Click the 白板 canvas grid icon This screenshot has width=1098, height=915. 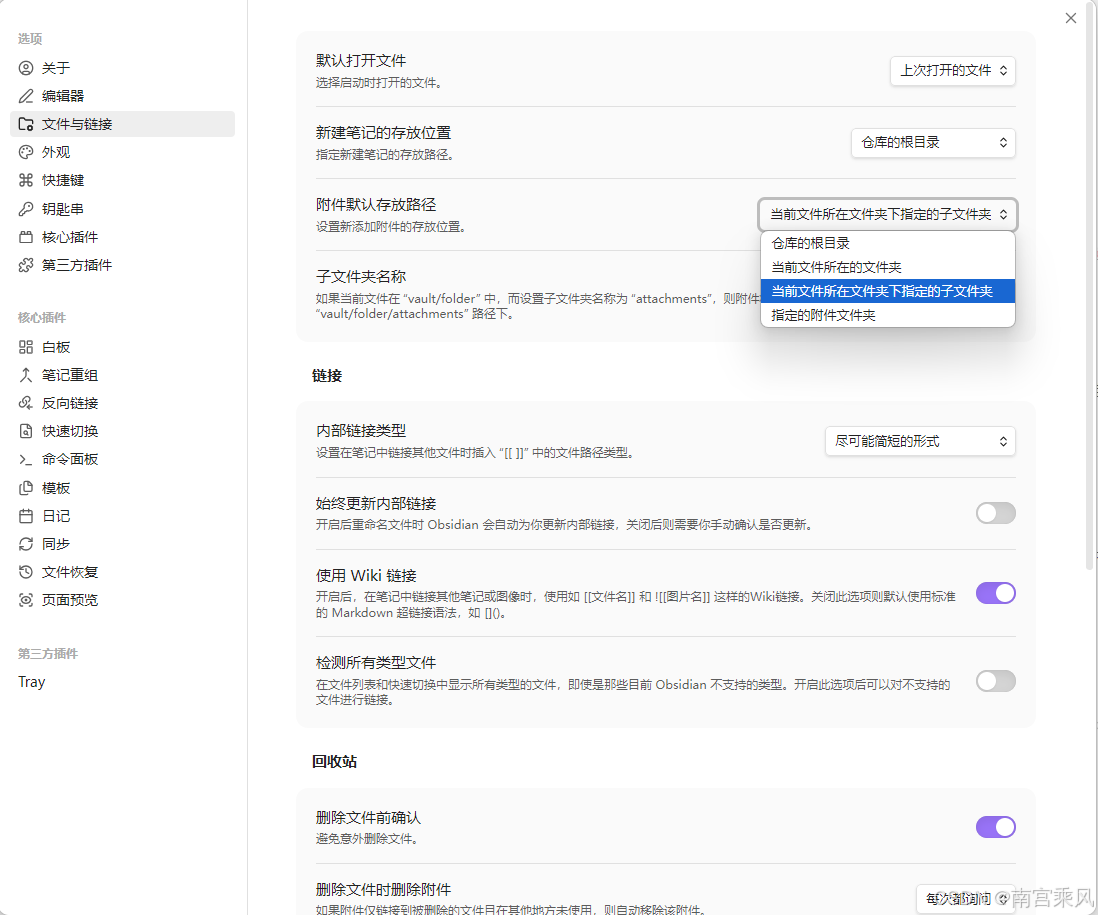click(x=26, y=347)
